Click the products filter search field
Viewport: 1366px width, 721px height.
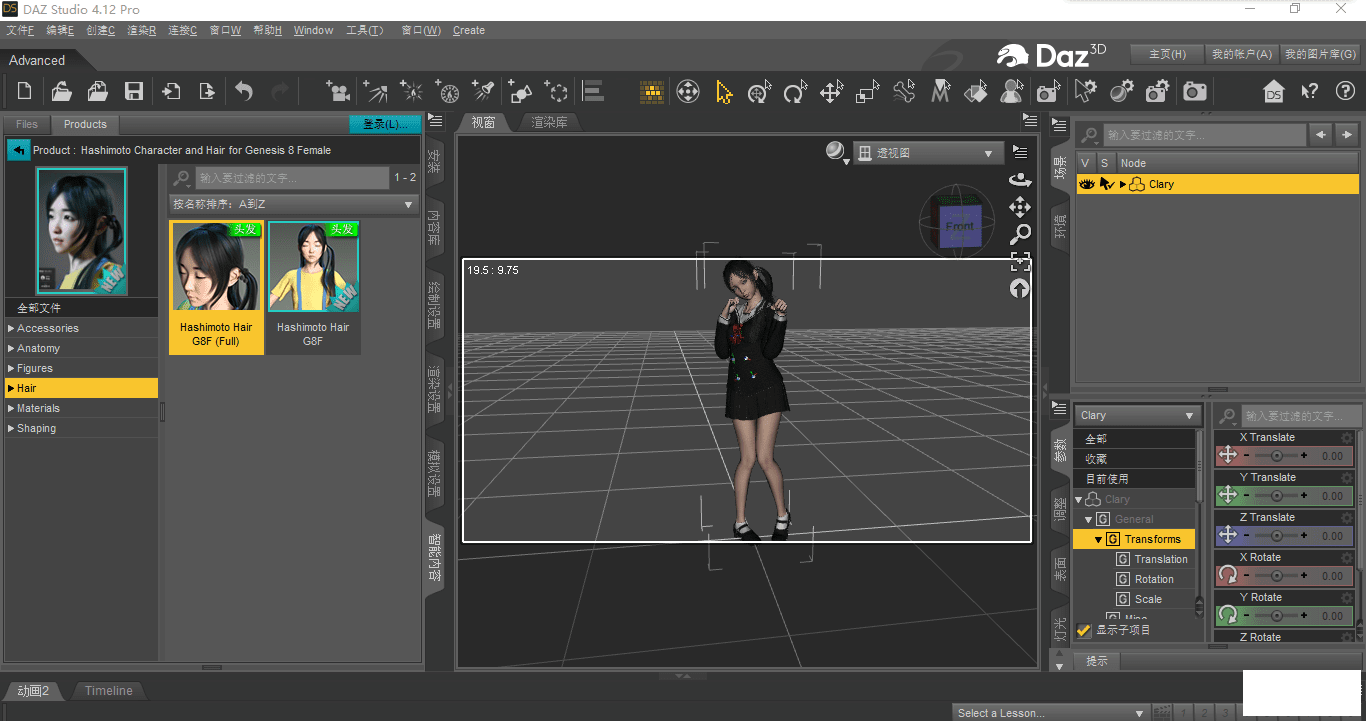(x=292, y=178)
